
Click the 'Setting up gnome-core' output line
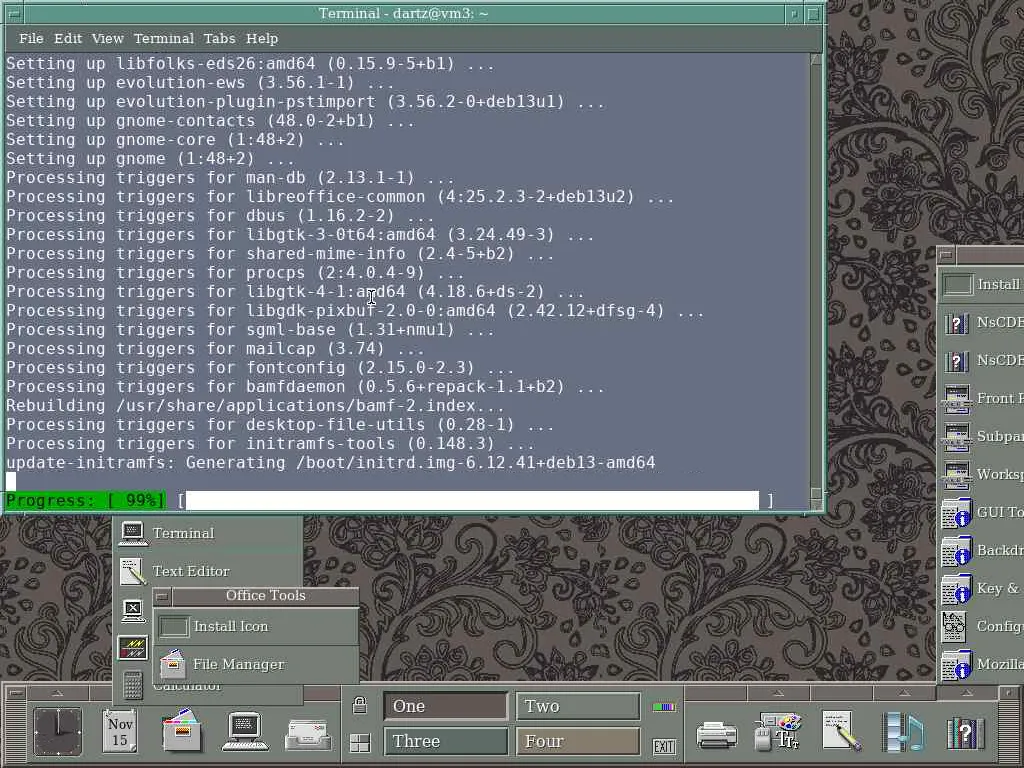coord(175,140)
